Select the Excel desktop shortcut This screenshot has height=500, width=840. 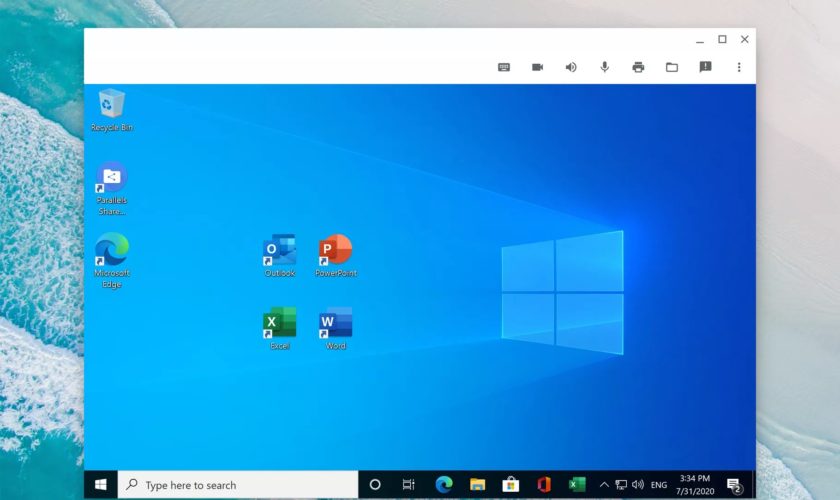click(x=279, y=328)
